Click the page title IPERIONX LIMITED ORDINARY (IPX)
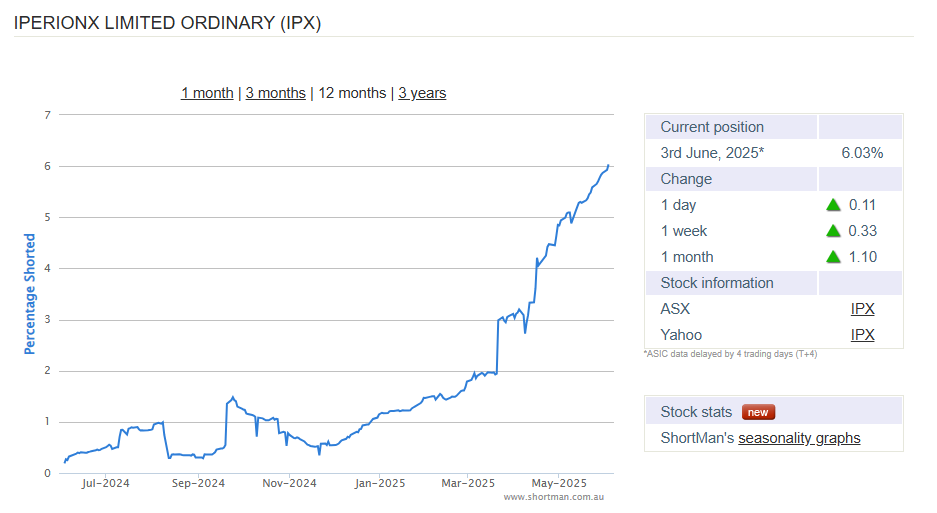Image resolution: width=937 pixels, height=513 pixels. [x=167, y=23]
